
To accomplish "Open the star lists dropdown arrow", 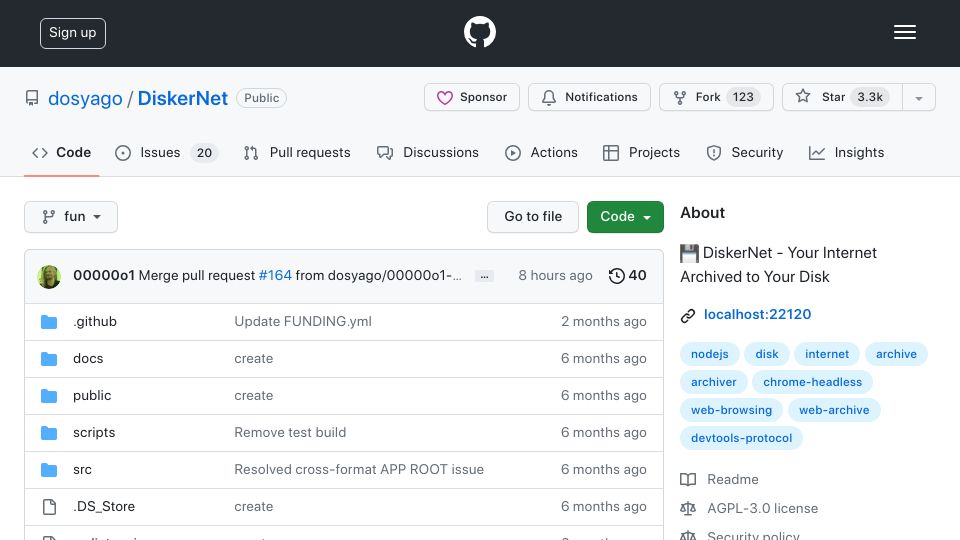I will tap(918, 98).
